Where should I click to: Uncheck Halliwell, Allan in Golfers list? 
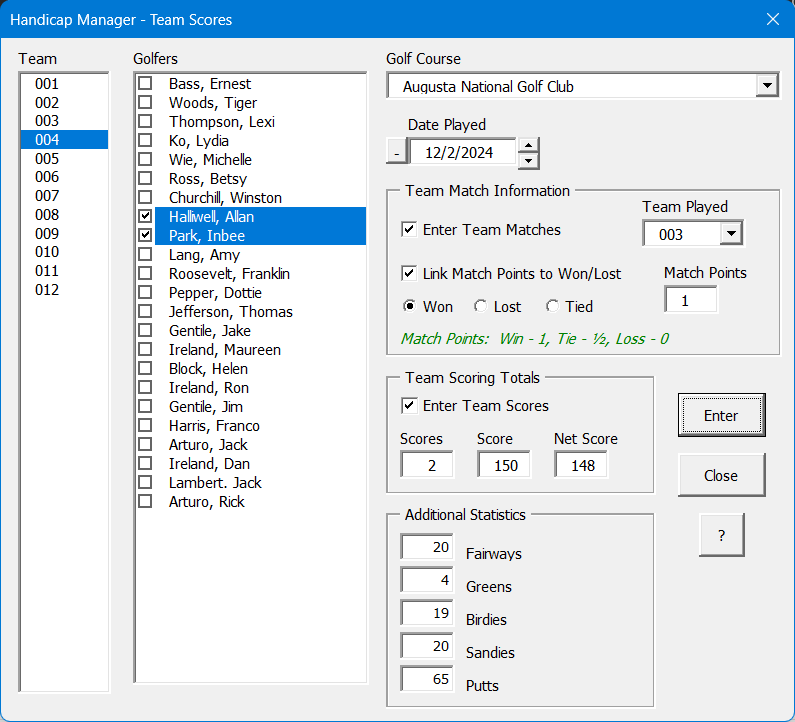(x=145, y=216)
